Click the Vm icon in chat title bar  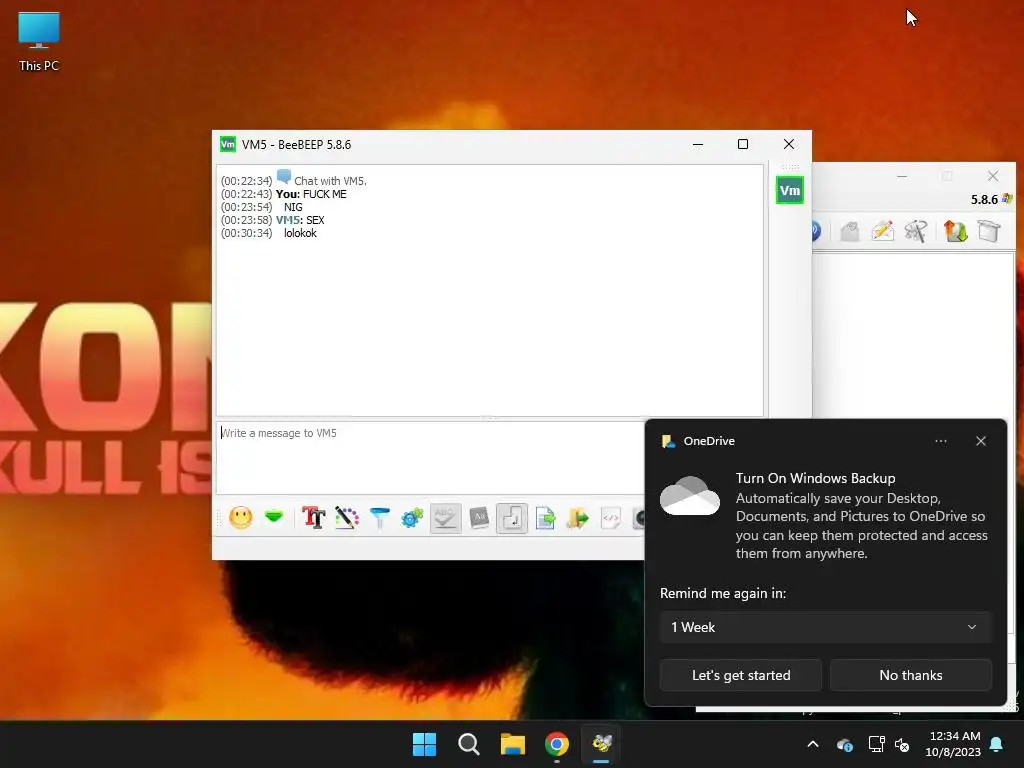(x=227, y=144)
